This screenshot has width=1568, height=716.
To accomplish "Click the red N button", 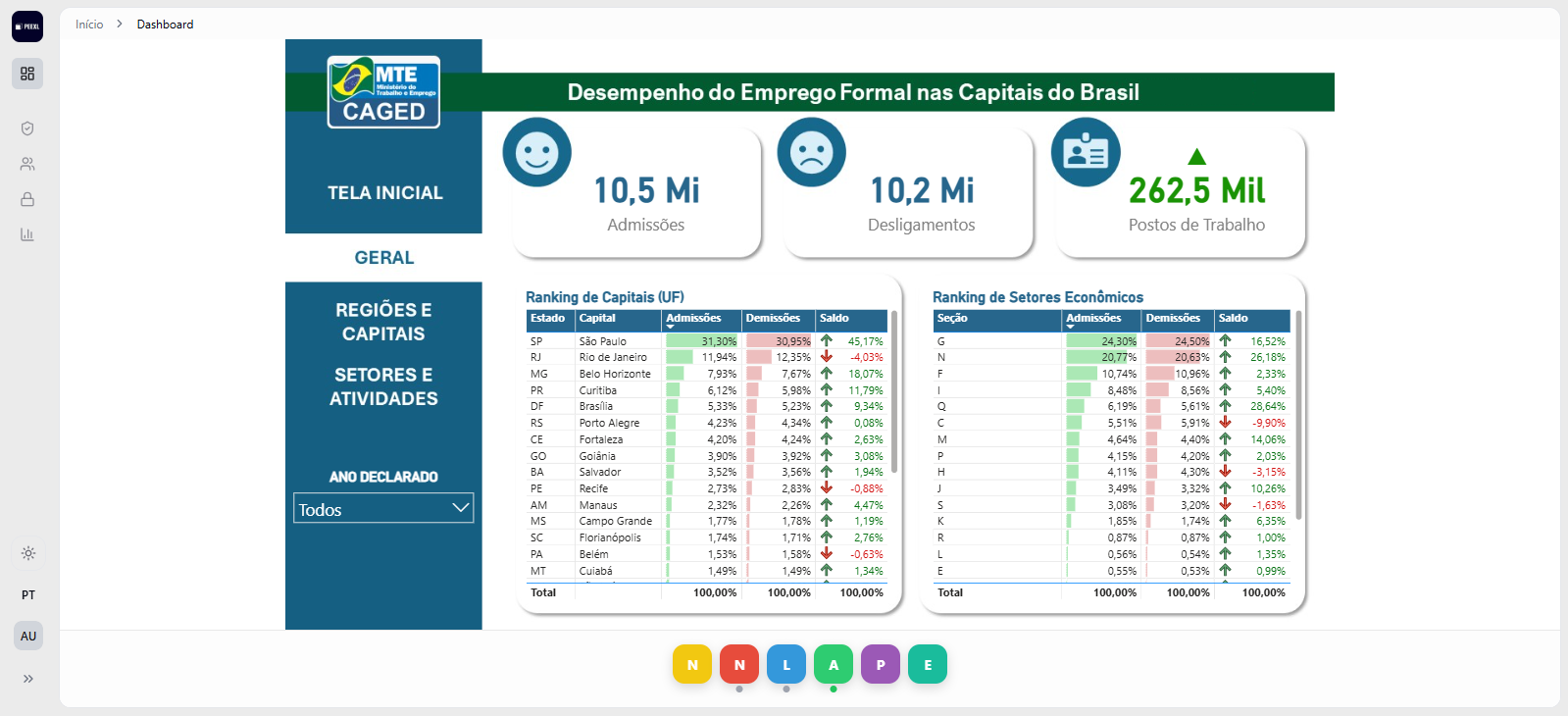I will [x=739, y=664].
